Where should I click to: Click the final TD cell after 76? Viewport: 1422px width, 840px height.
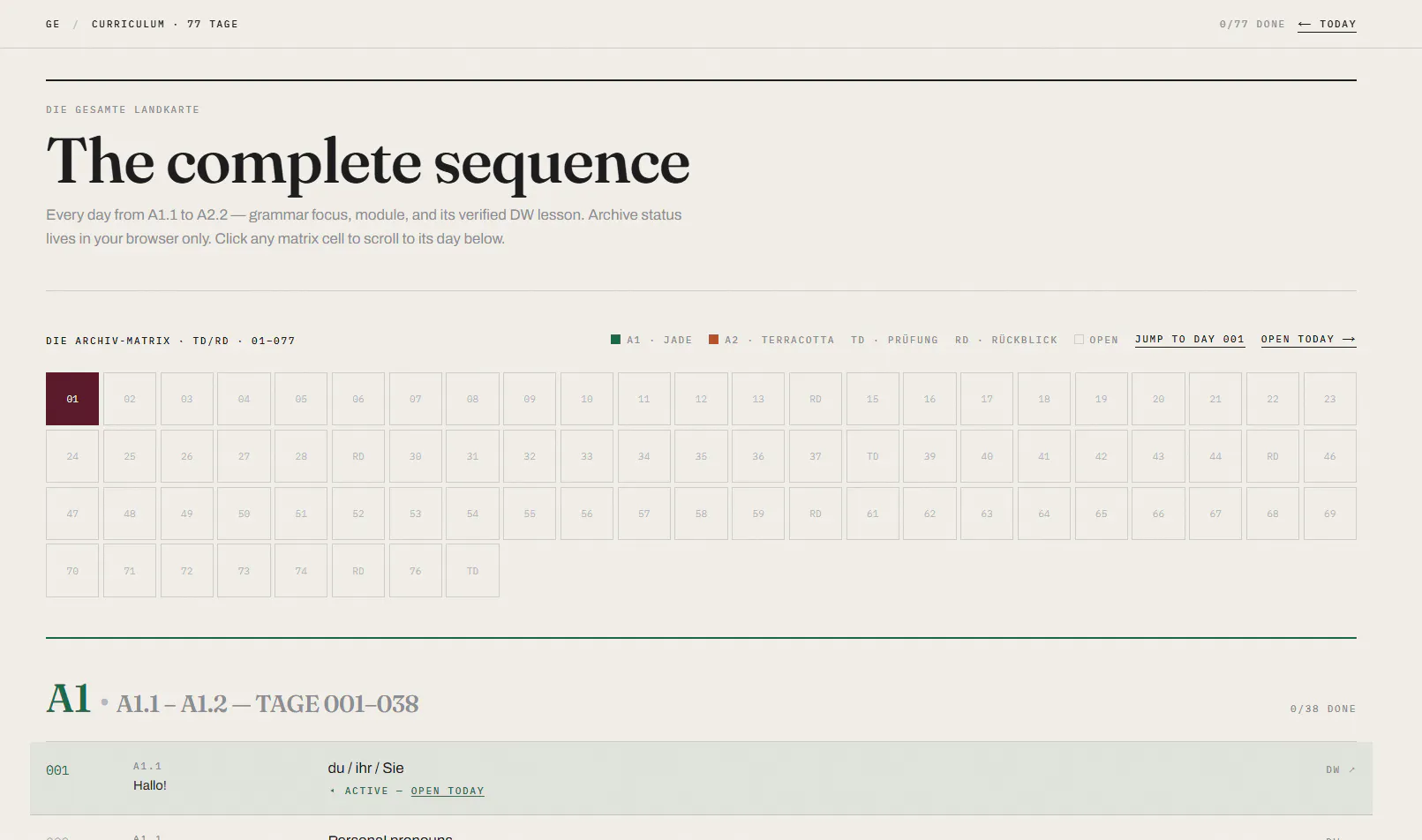[x=472, y=571]
